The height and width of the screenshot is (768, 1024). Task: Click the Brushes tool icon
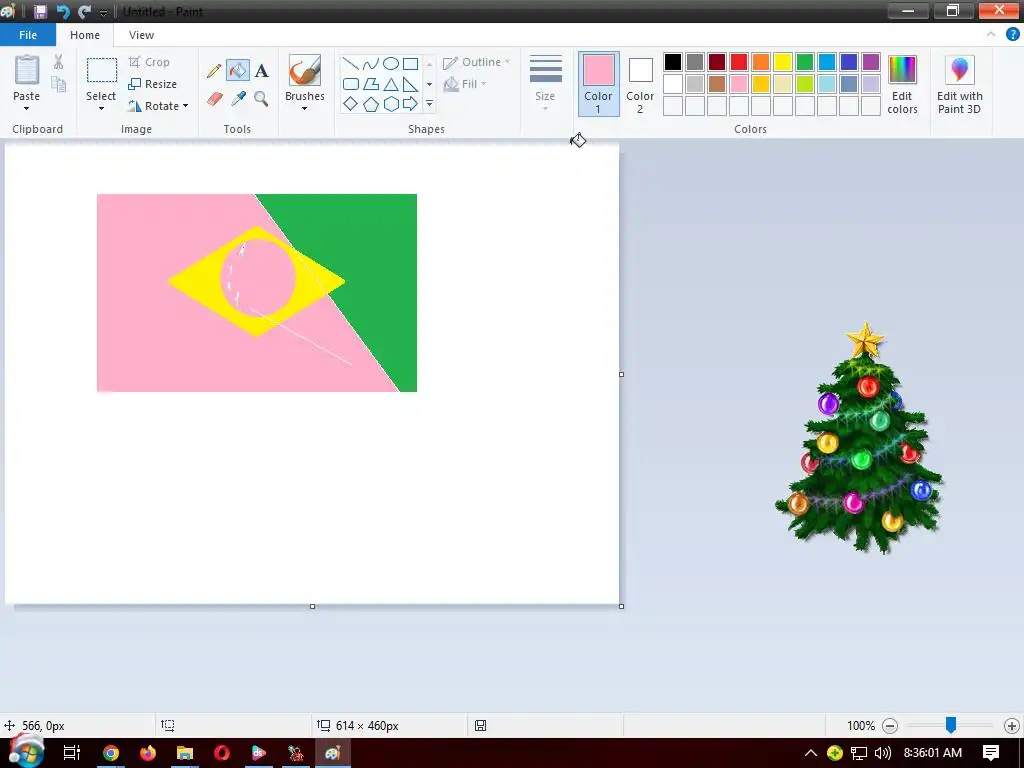304,70
